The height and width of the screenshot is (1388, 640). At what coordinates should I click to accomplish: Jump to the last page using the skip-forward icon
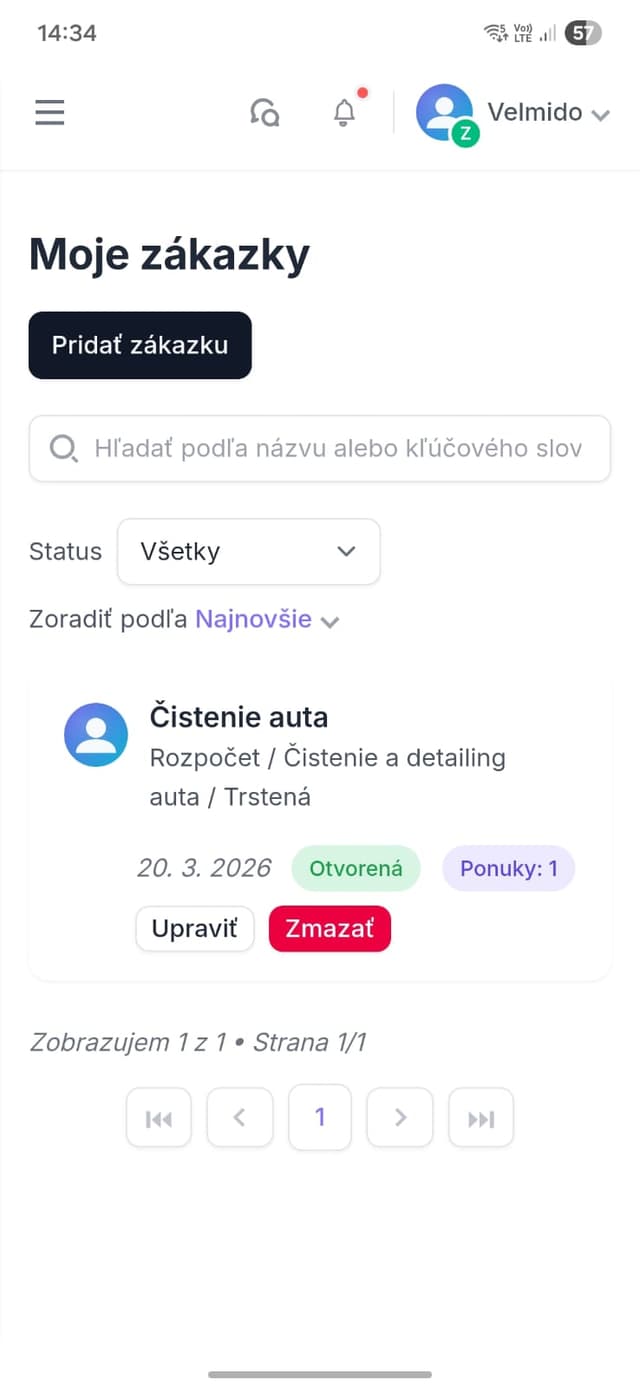[481, 1117]
